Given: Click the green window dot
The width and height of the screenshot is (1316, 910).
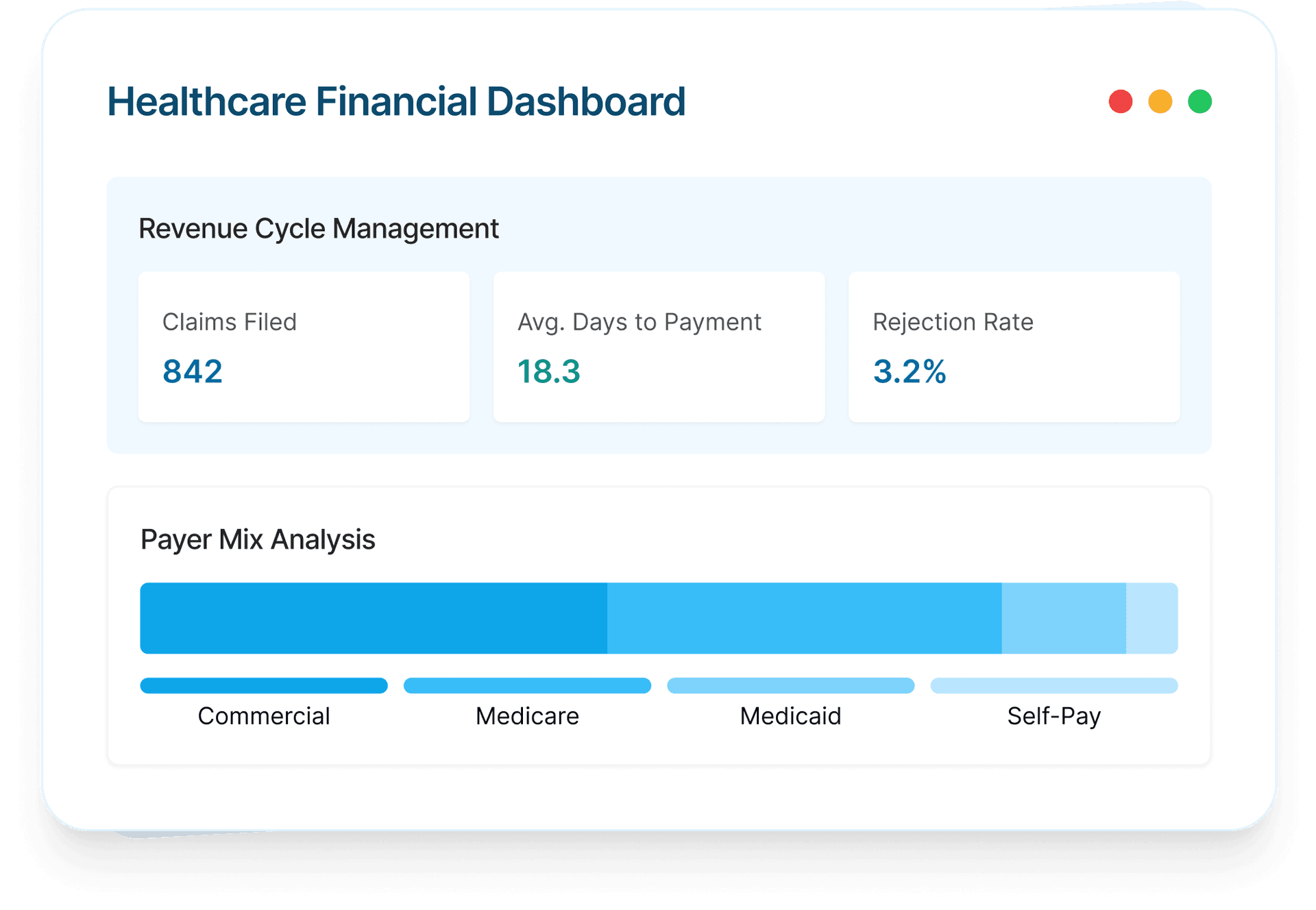Looking at the screenshot, I should pos(1199,101).
